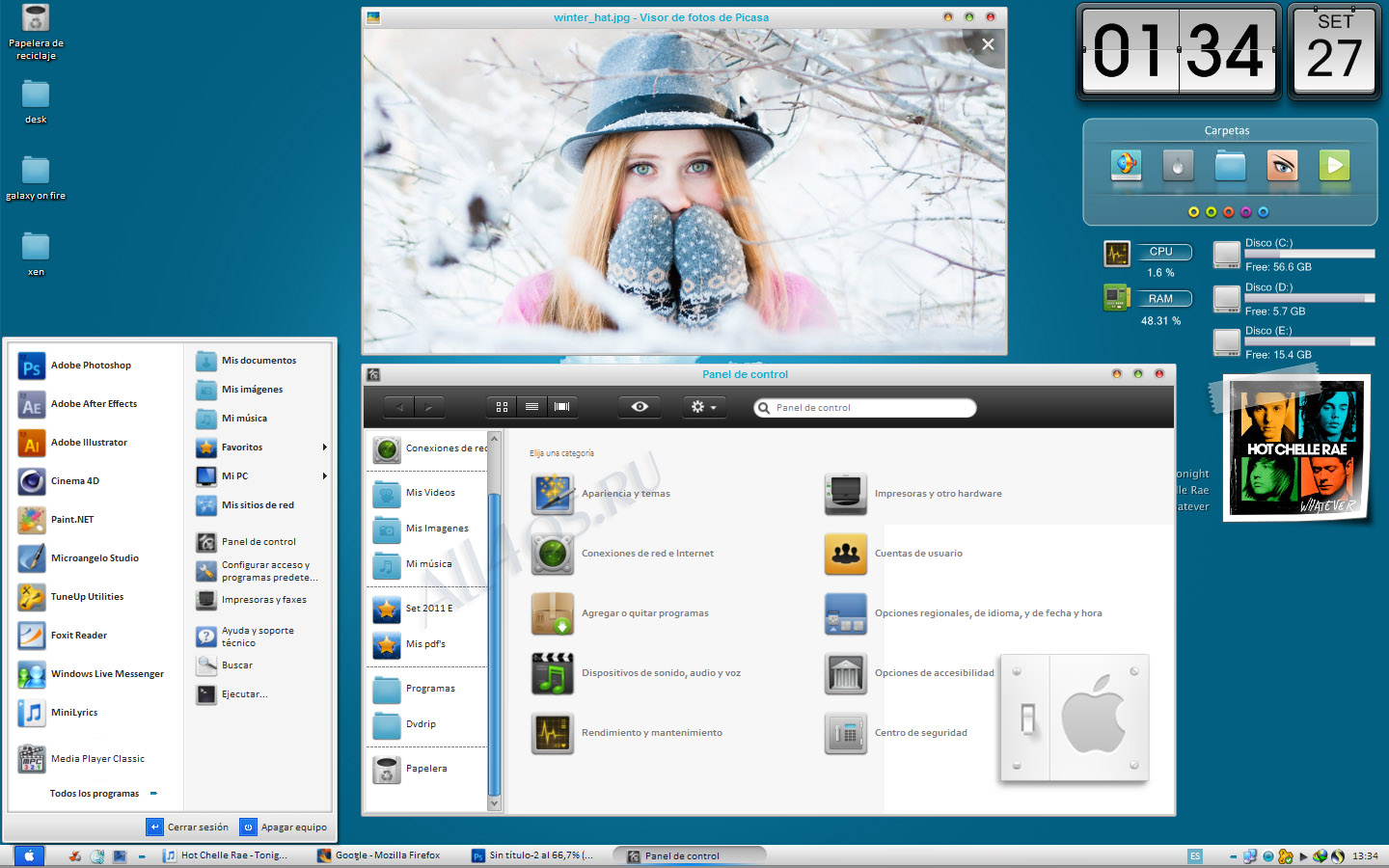Select Ejecutar... from the start menu

244,694
